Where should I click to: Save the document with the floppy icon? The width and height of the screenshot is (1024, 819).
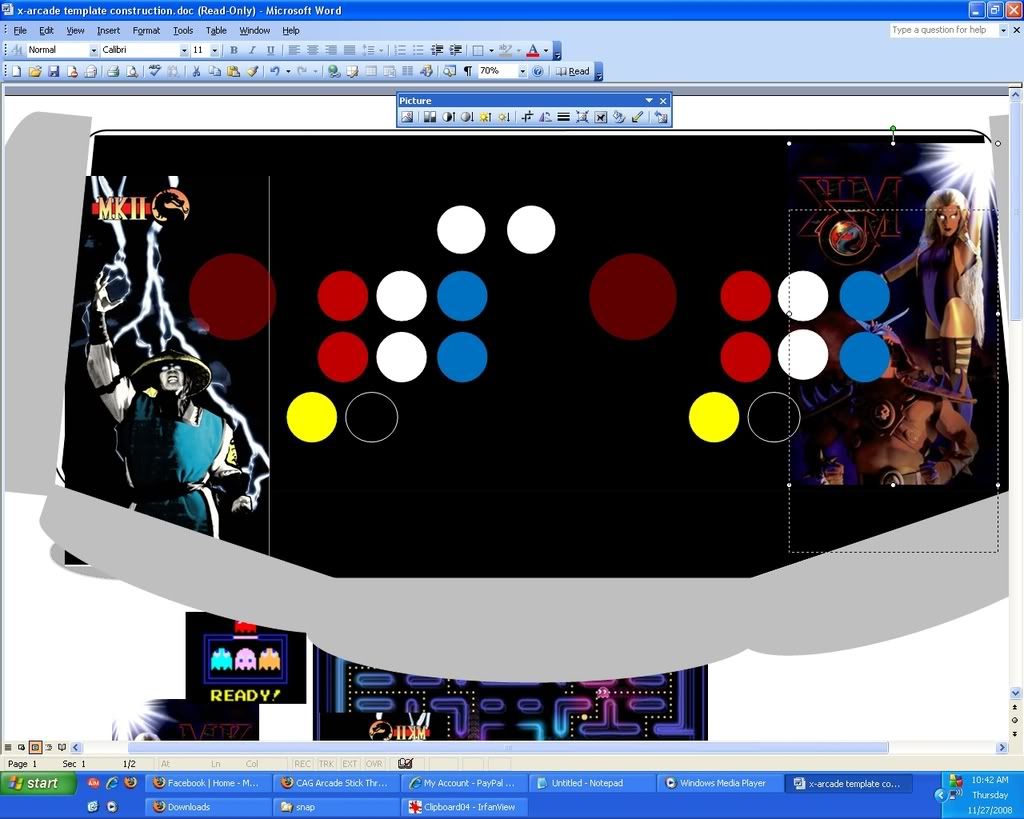(x=54, y=71)
